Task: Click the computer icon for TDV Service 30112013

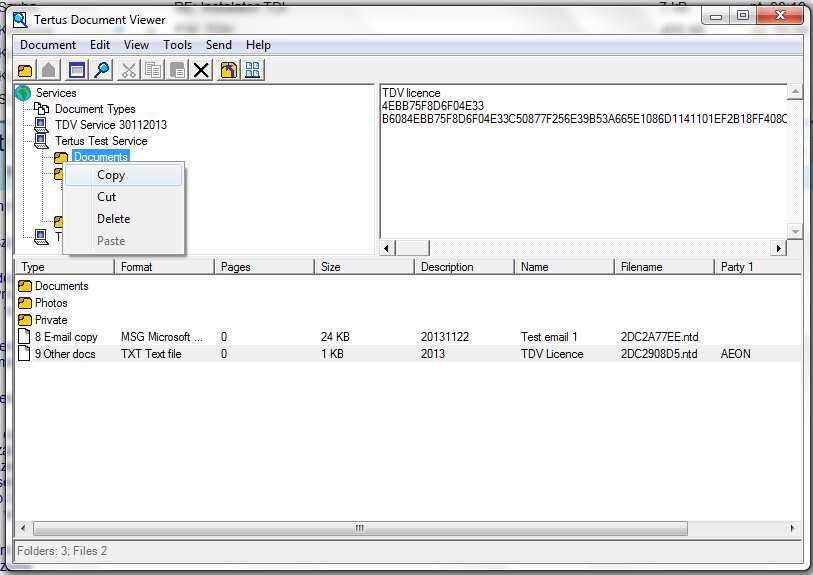Action: coord(41,124)
